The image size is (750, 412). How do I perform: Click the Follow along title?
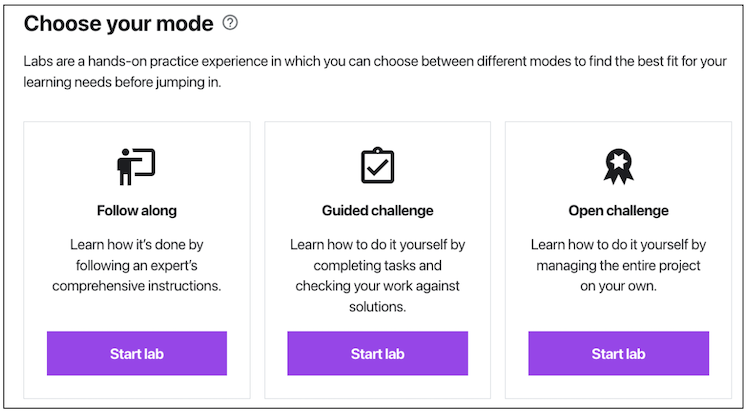tap(137, 211)
